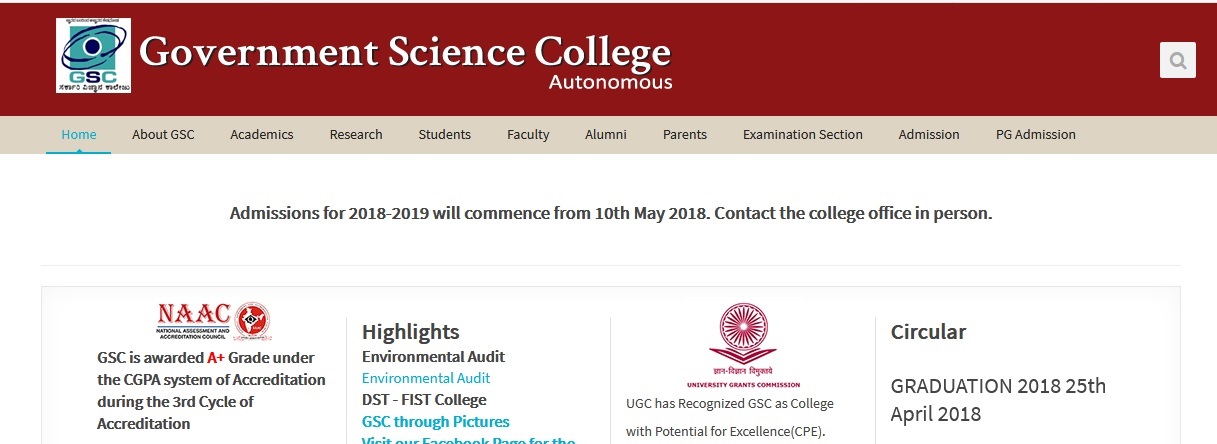
Task: Open the GSC through Pictures link
Action: (436, 422)
